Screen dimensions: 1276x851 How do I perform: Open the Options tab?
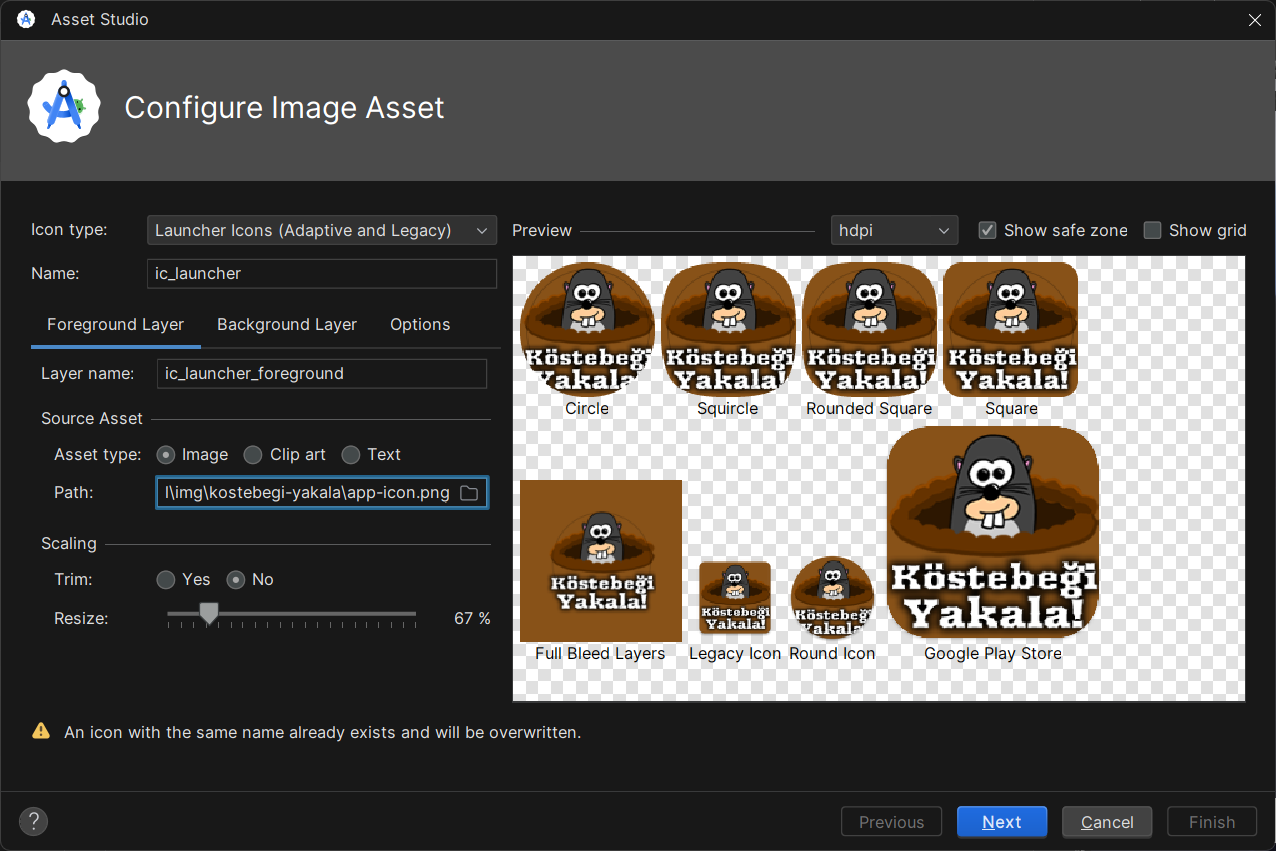[x=420, y=324]
